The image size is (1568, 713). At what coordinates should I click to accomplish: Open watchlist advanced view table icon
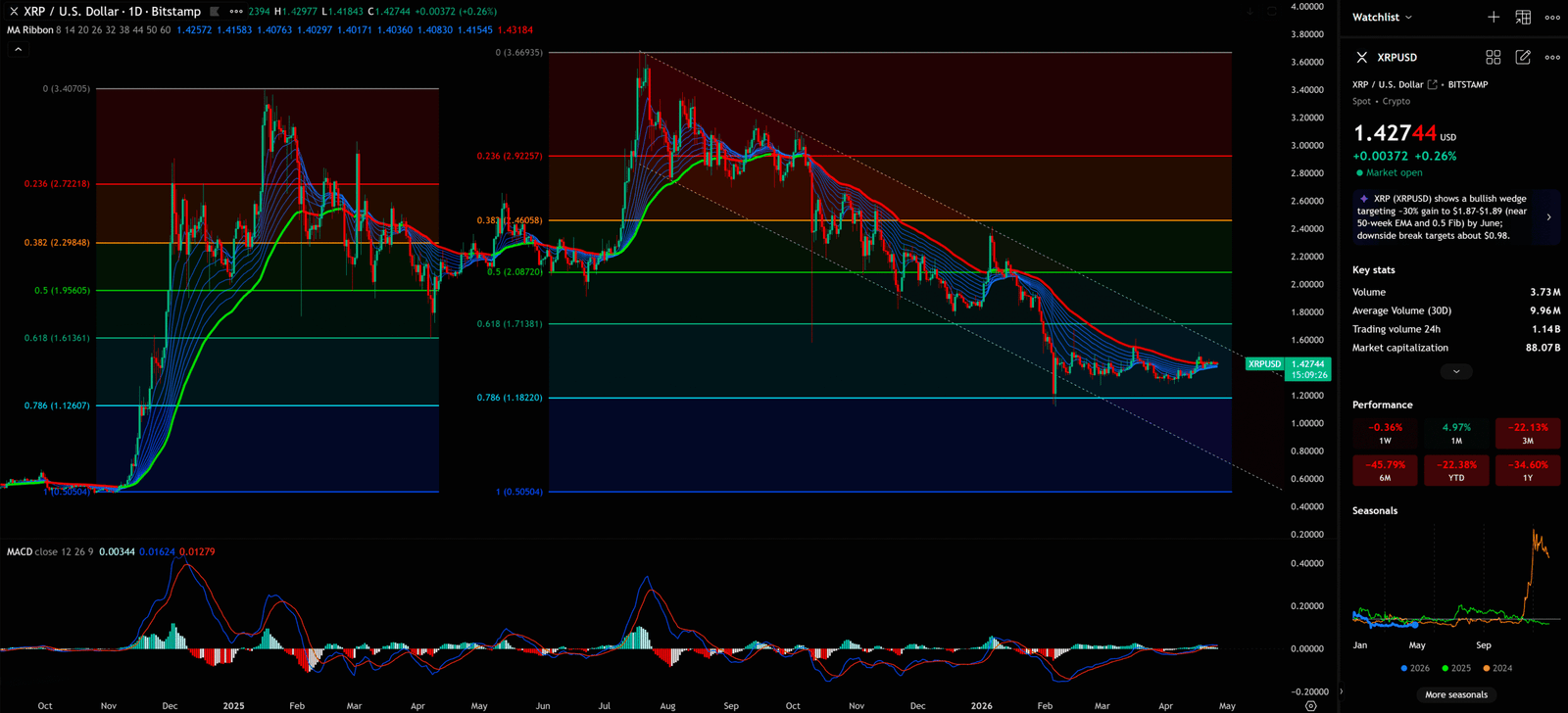point(1523,17)
